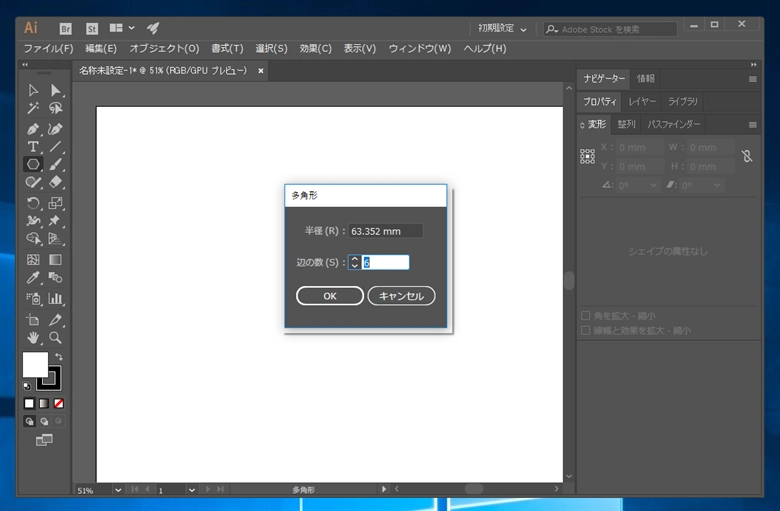Click the white Fill color swatch
The width and height of the screenshot is (780, 511).
[x=35, y=364]
